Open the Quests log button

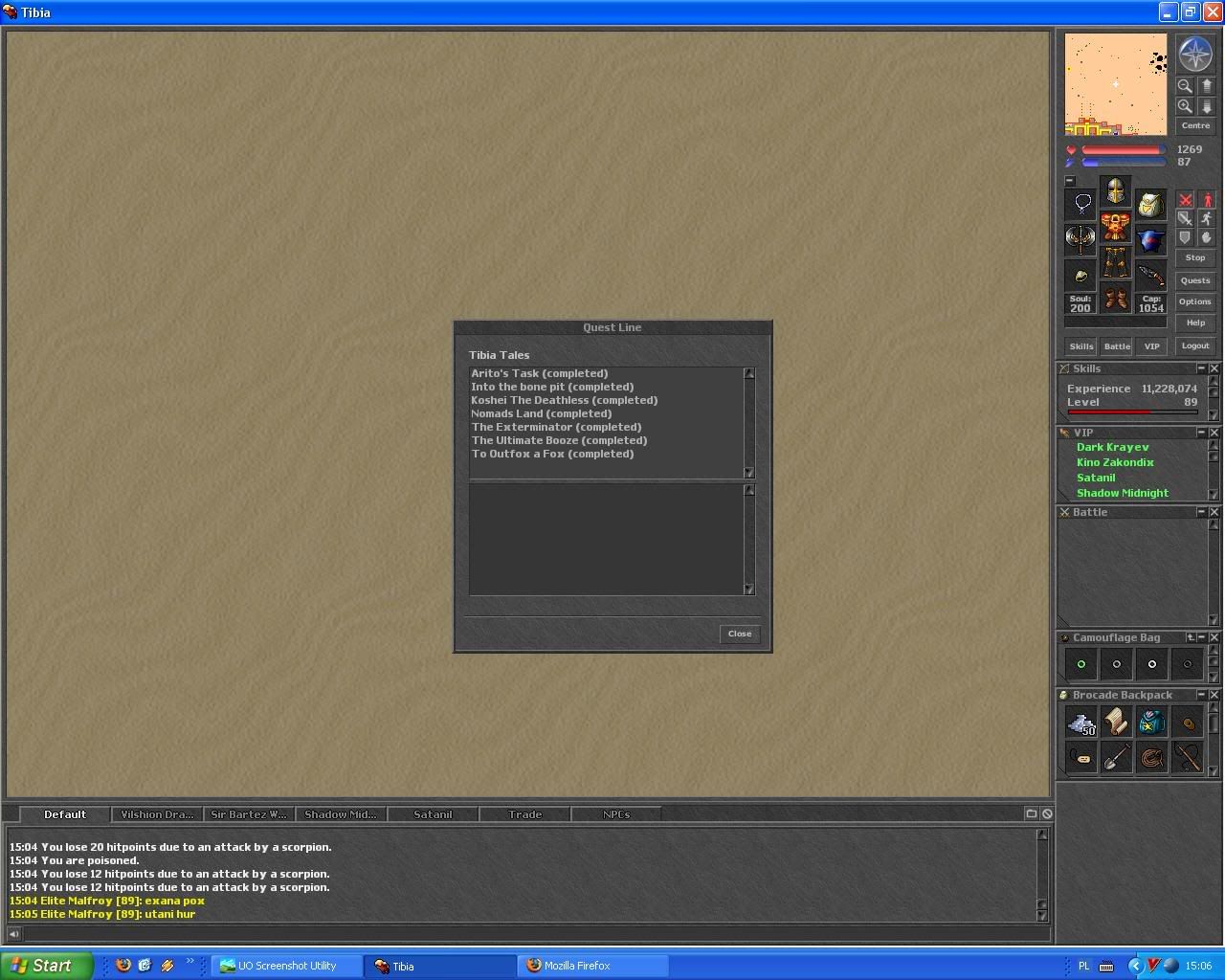[x=1195, y=280]
